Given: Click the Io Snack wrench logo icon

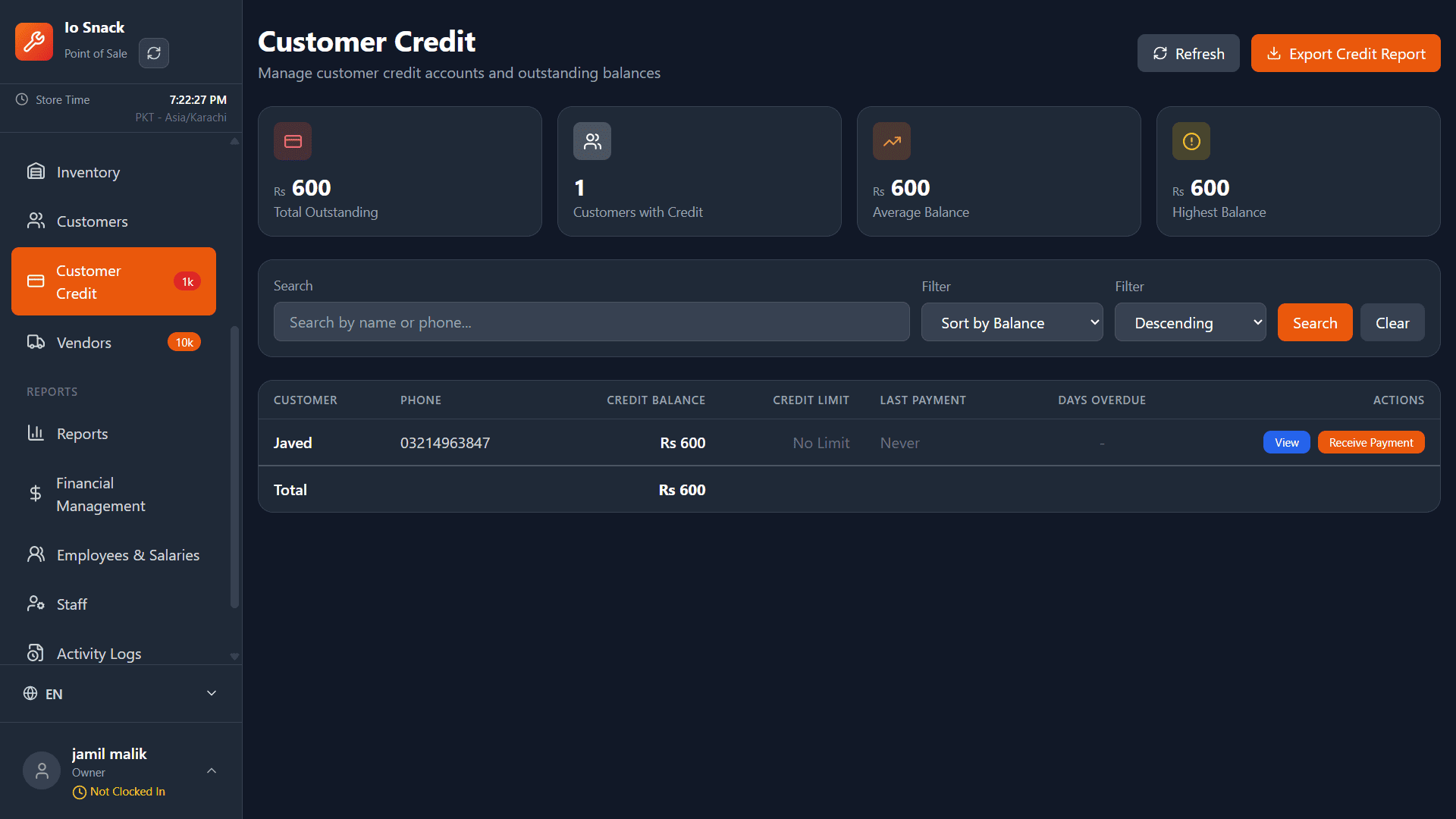Looking at the screenshot, I should [33, 42].
